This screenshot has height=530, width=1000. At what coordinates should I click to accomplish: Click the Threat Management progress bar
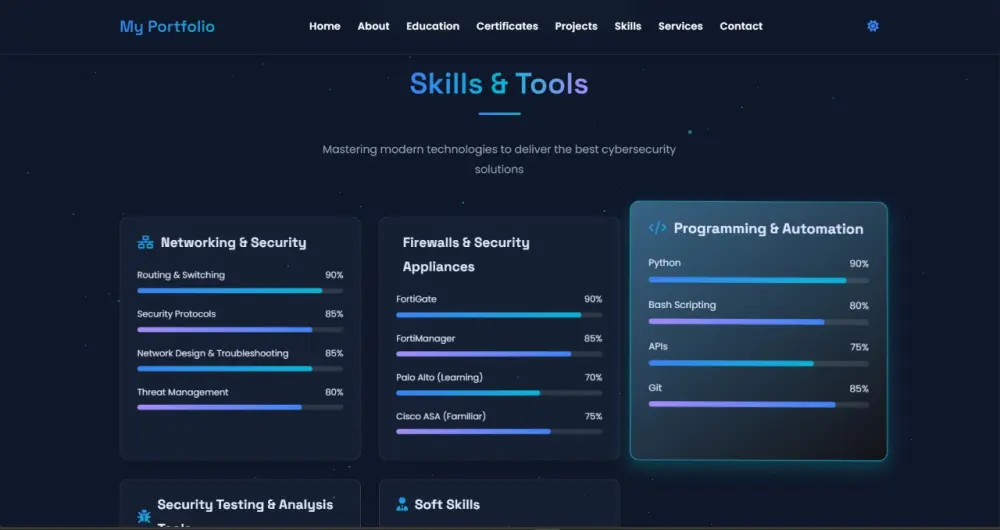tap(240, 407)
